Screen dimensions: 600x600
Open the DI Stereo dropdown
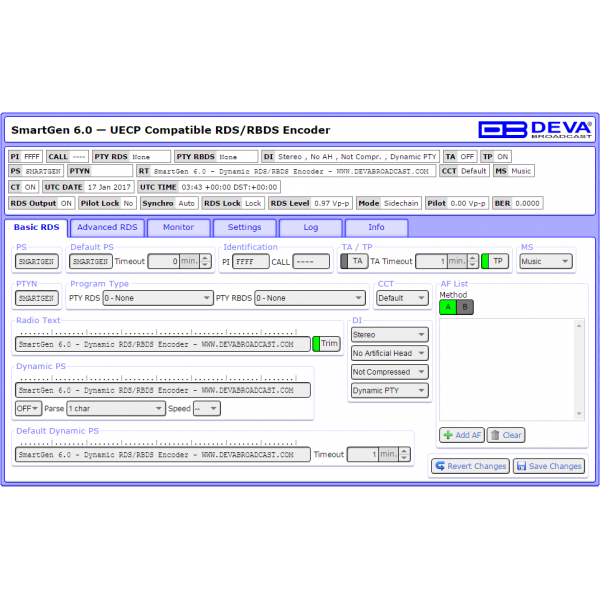point(390,335)
